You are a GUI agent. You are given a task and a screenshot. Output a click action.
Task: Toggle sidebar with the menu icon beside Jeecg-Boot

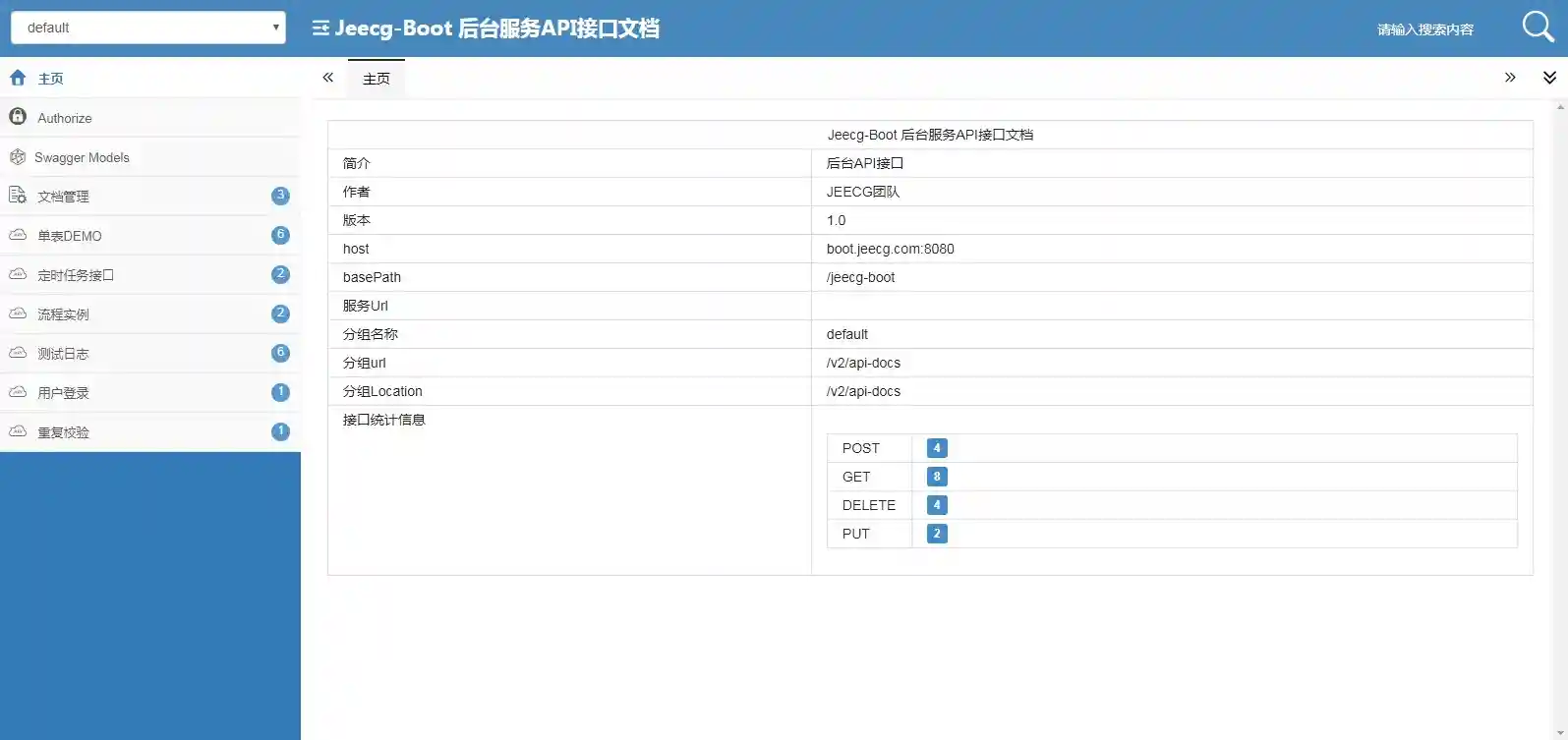point(320,28)
